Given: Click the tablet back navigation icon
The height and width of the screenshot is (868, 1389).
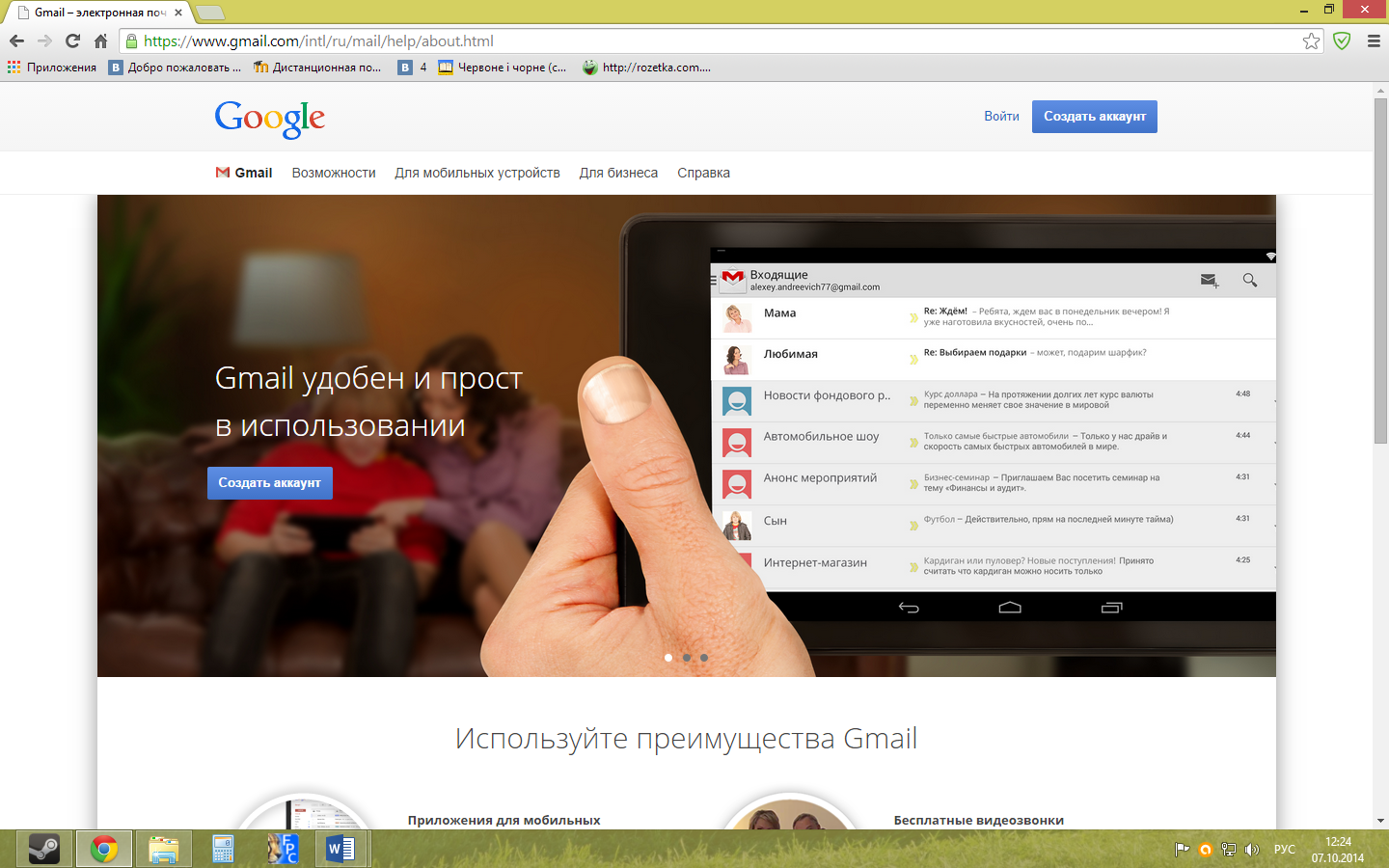Looking at the screenshot, I should (909, 608).
